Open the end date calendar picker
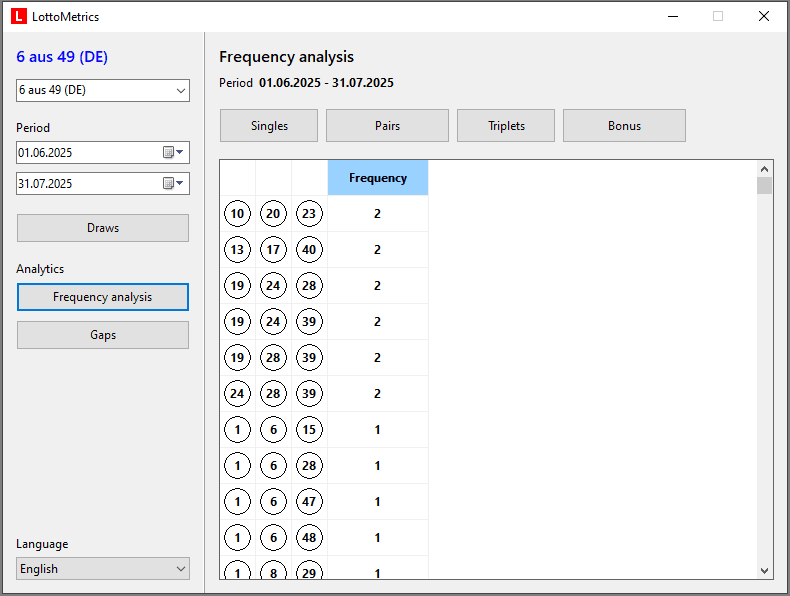Screen dimensions: 790x596 (x=173, y=183)
